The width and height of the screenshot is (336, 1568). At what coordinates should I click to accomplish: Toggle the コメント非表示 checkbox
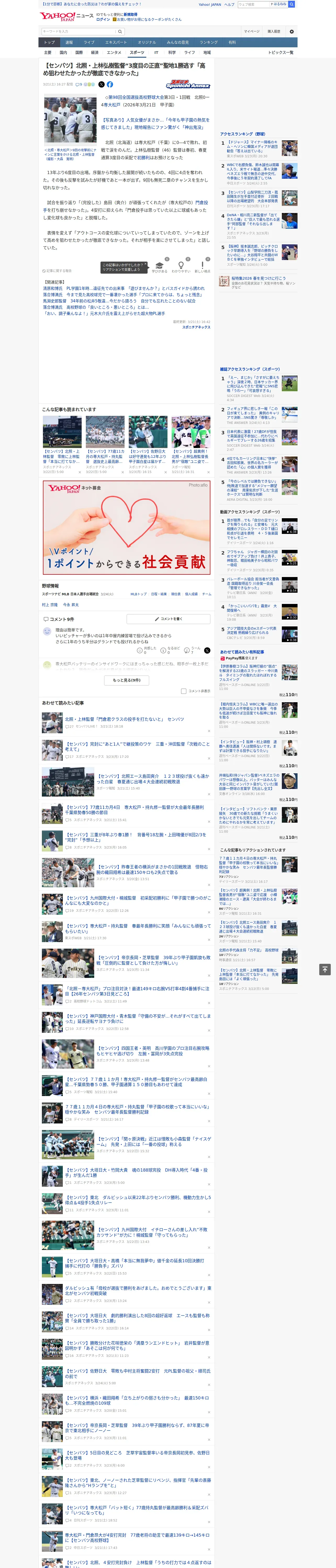(183, 691)
